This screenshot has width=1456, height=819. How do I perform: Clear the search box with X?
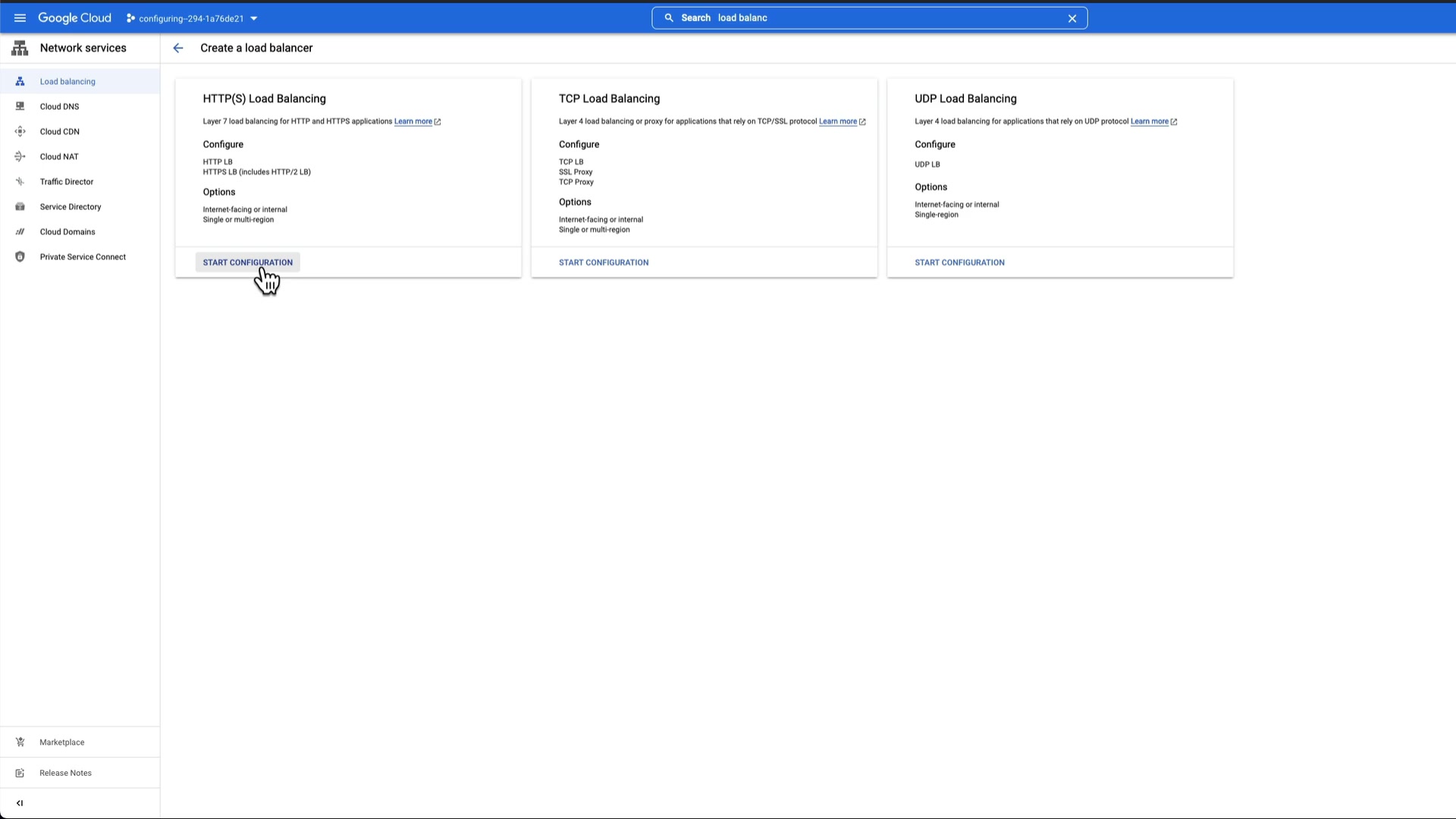[x=1072, y=18]
